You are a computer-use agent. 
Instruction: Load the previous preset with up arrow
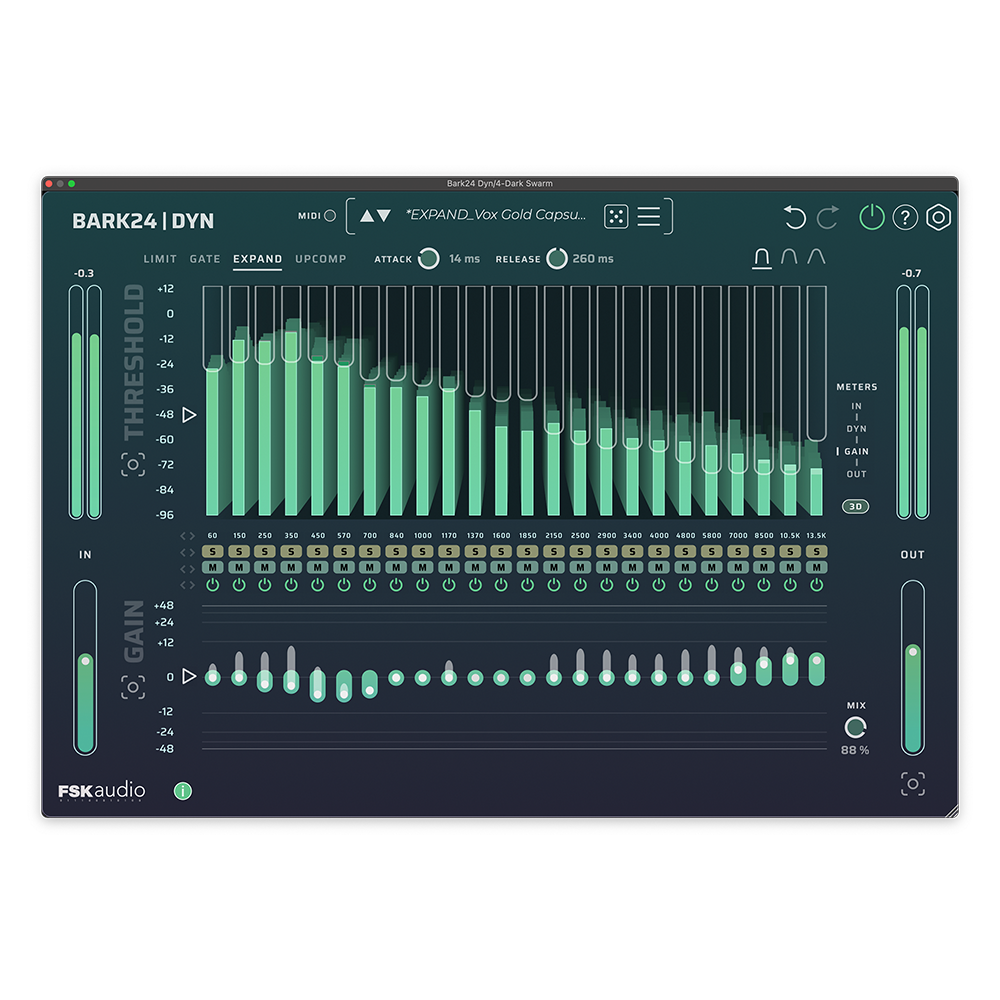tap(367, 216)
